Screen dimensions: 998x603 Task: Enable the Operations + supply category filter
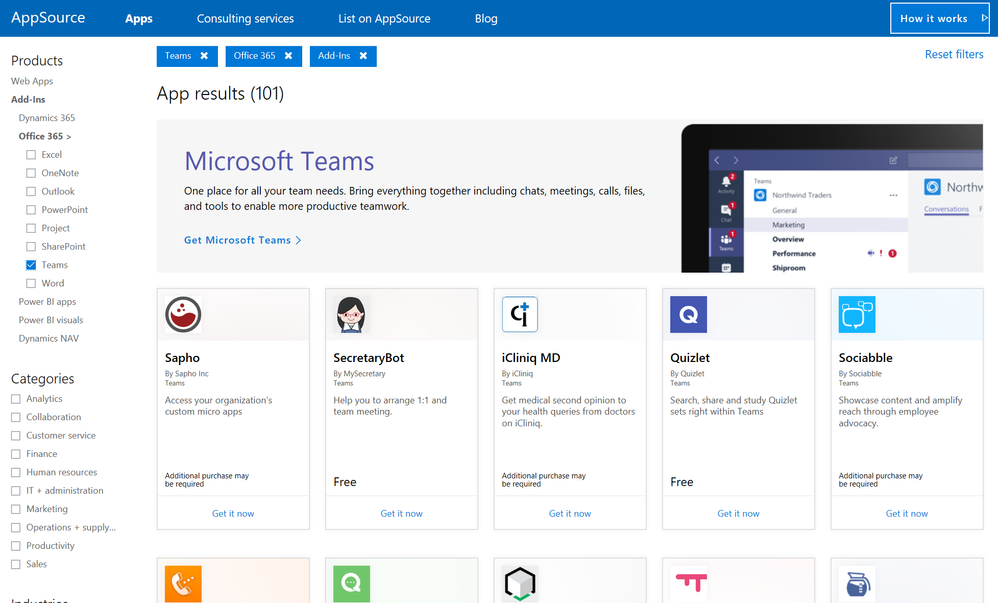click(x=16, y=528)
